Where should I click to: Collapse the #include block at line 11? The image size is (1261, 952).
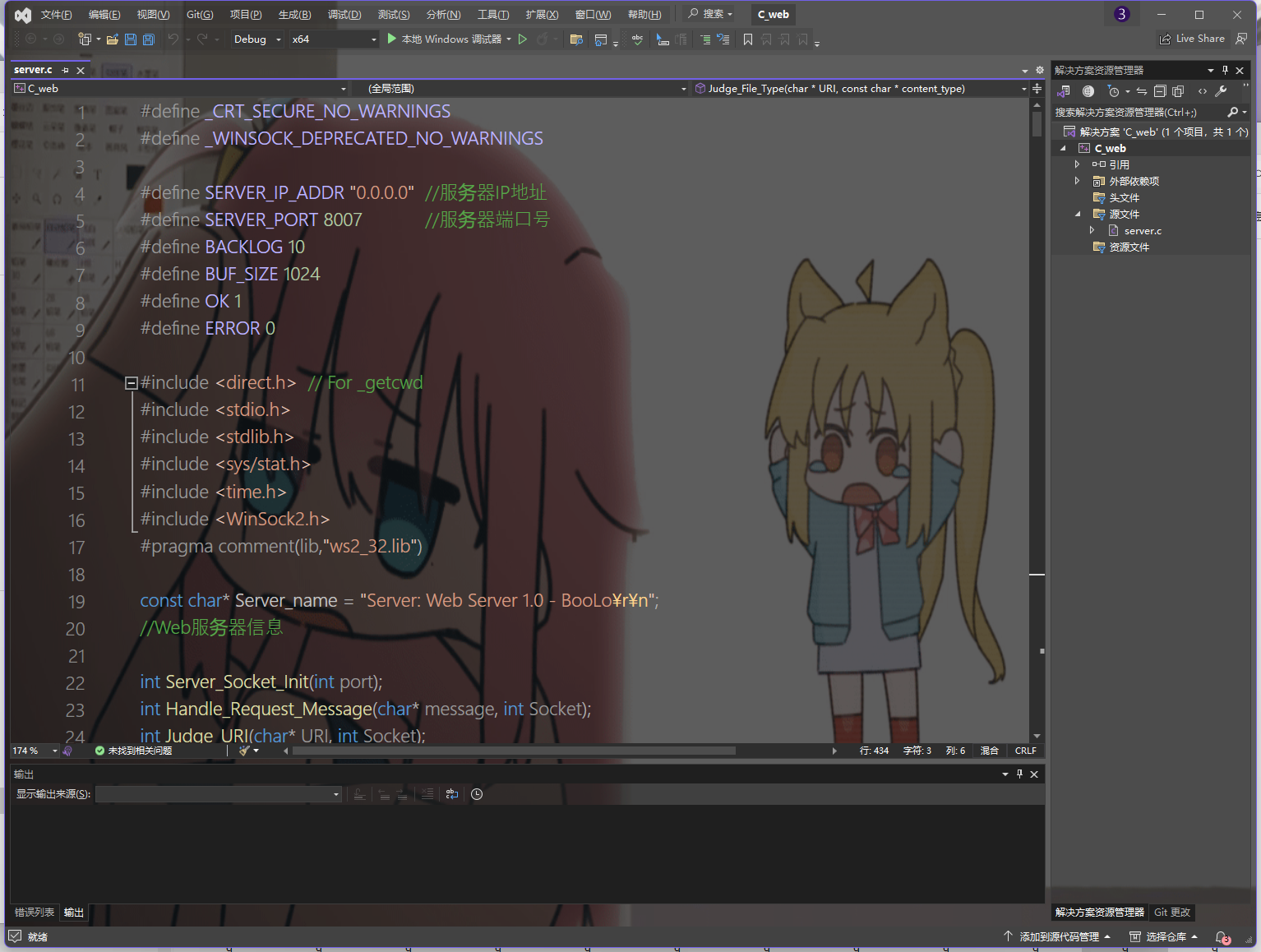click(131, 383)
